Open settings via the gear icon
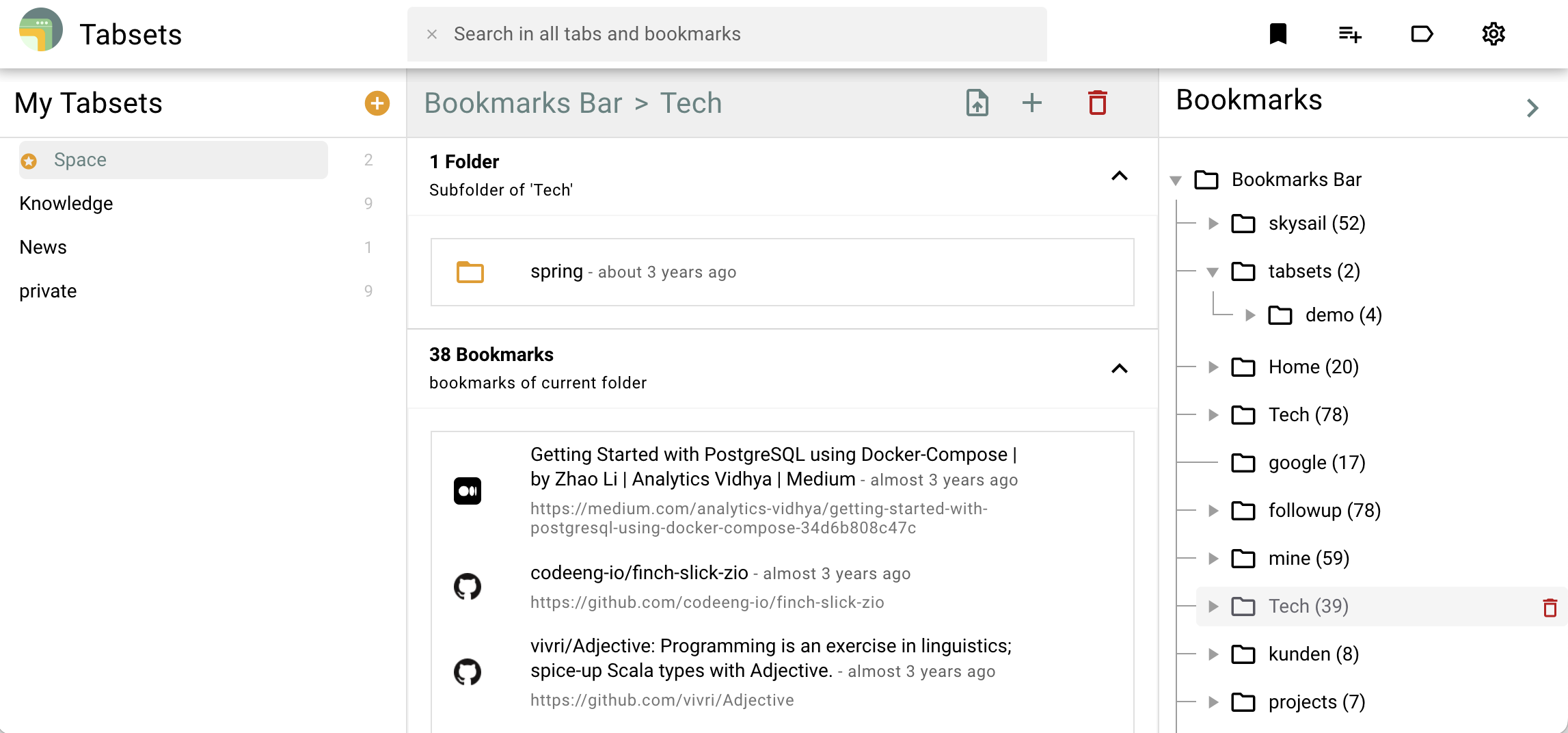The width and height of the screenshot is (1568, 733). point(1493,34)
